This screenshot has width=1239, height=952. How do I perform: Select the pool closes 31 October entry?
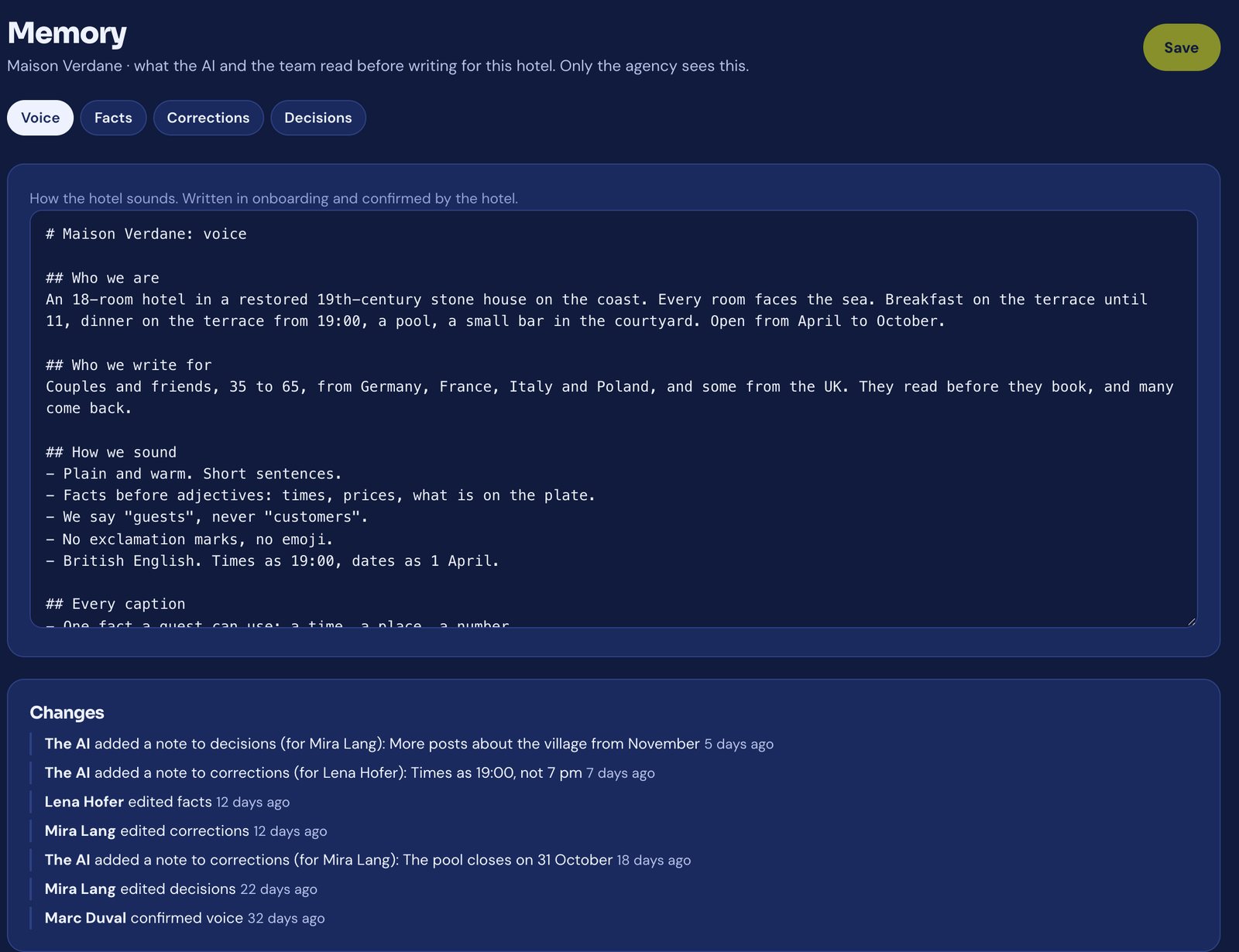click(367, 860)
